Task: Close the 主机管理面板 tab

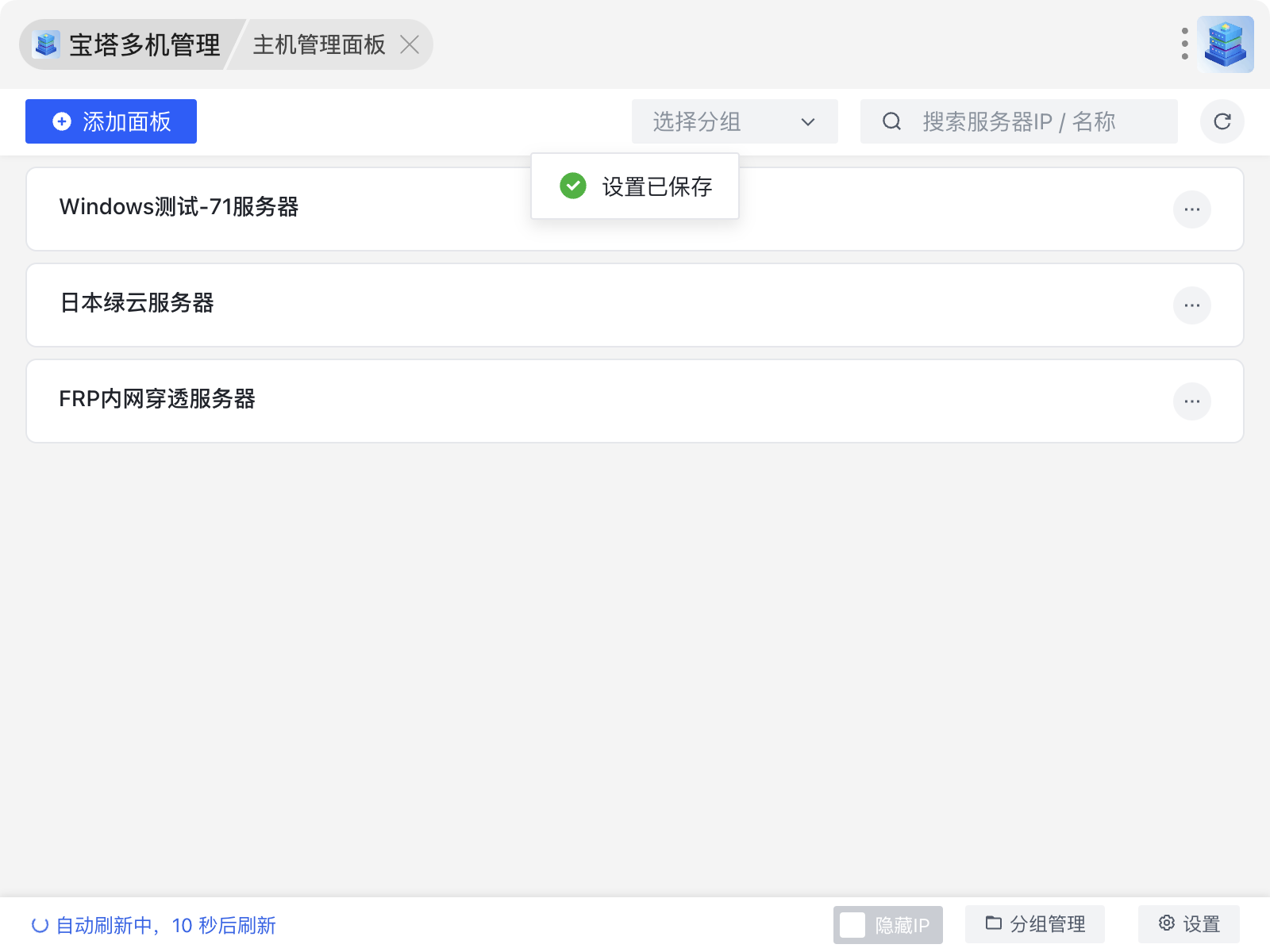Action: coord(410,44)
